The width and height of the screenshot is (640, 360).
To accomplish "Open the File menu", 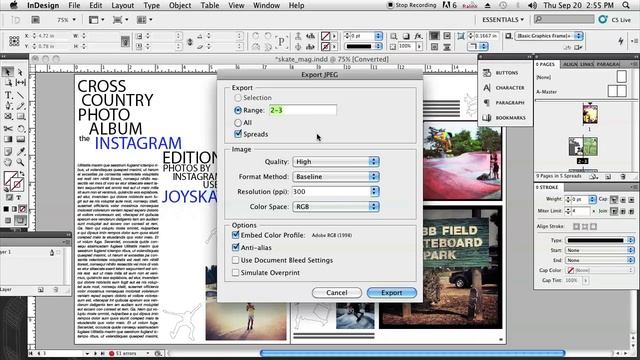I will (x=74, y=5).
